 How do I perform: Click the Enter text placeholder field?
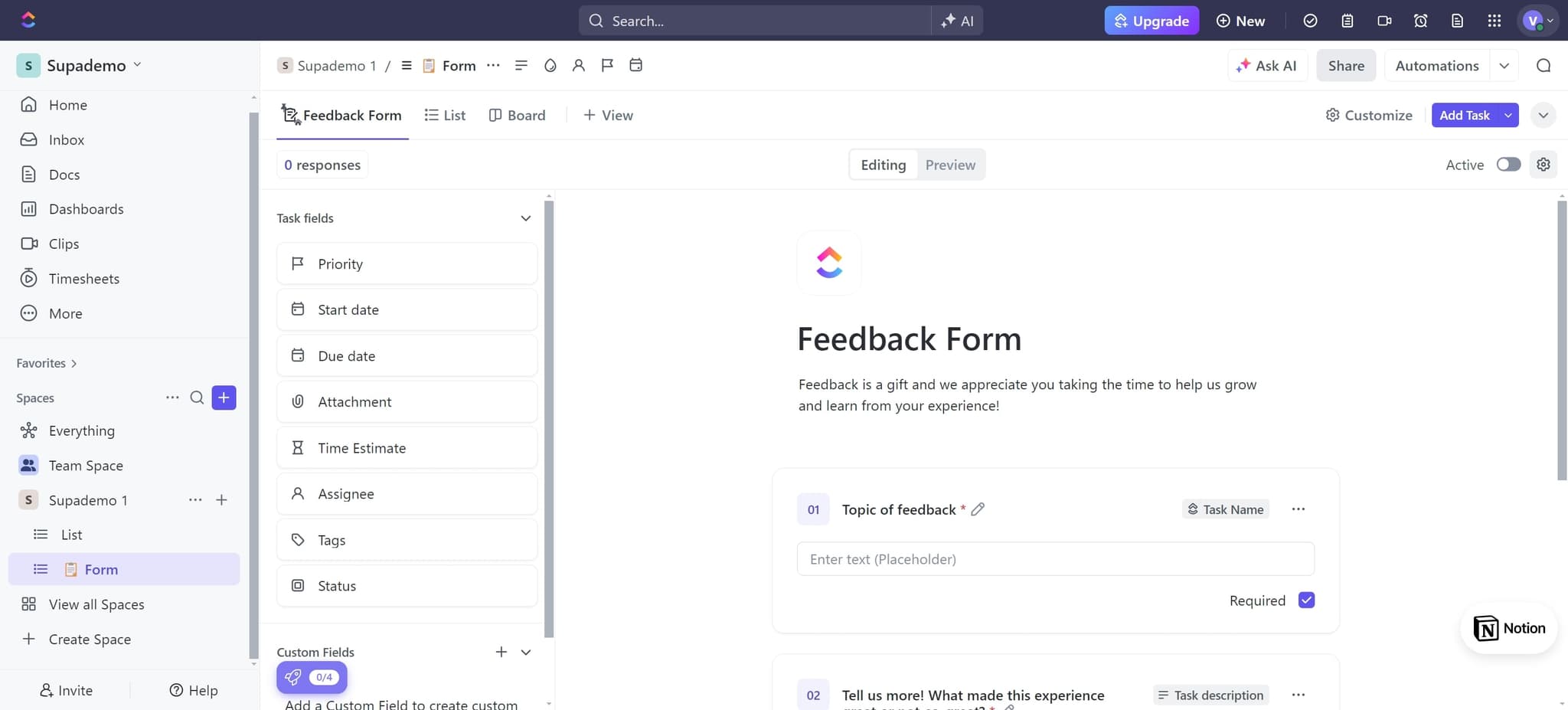pos(1055,559)
